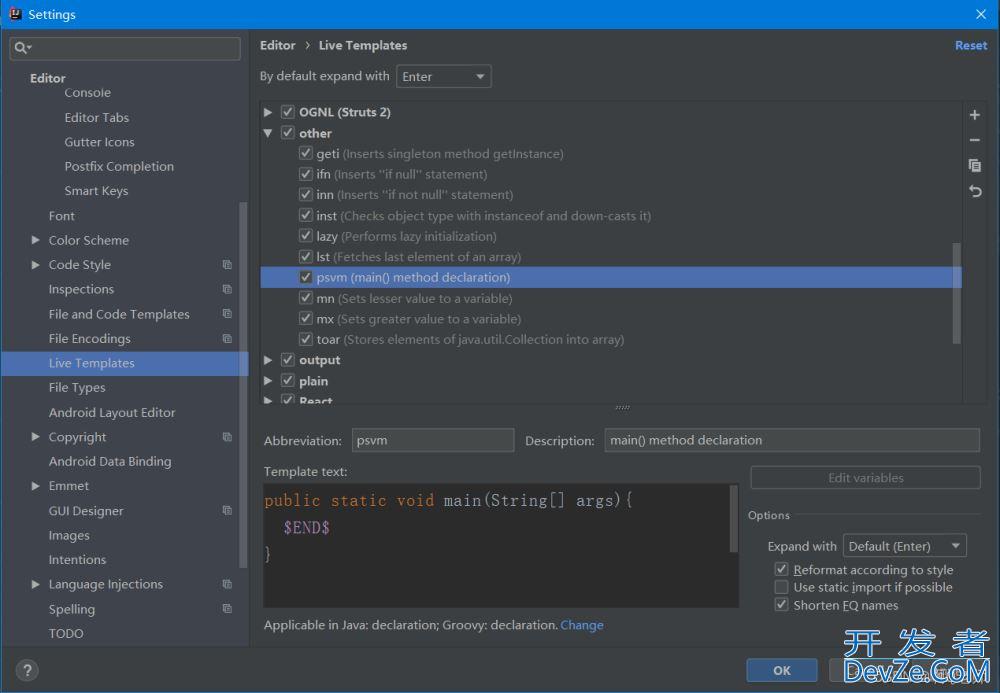Expand the output template group
The height and width of the screenshot is (693, 1000).
pyautogui.click(x=268, y=360)
